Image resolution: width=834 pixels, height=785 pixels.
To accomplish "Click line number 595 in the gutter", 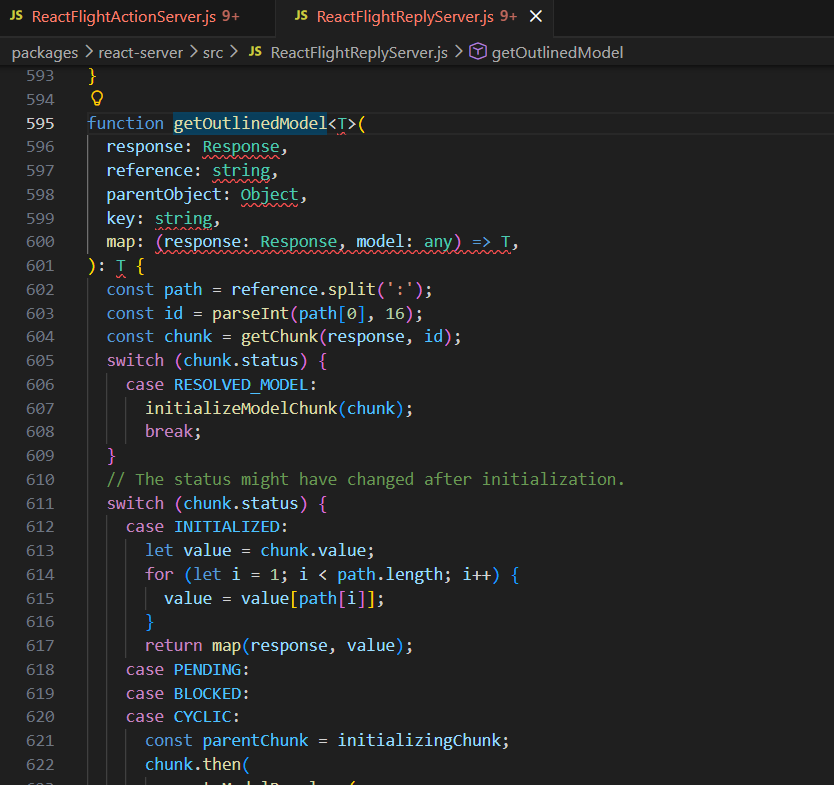I will point(40,123).
